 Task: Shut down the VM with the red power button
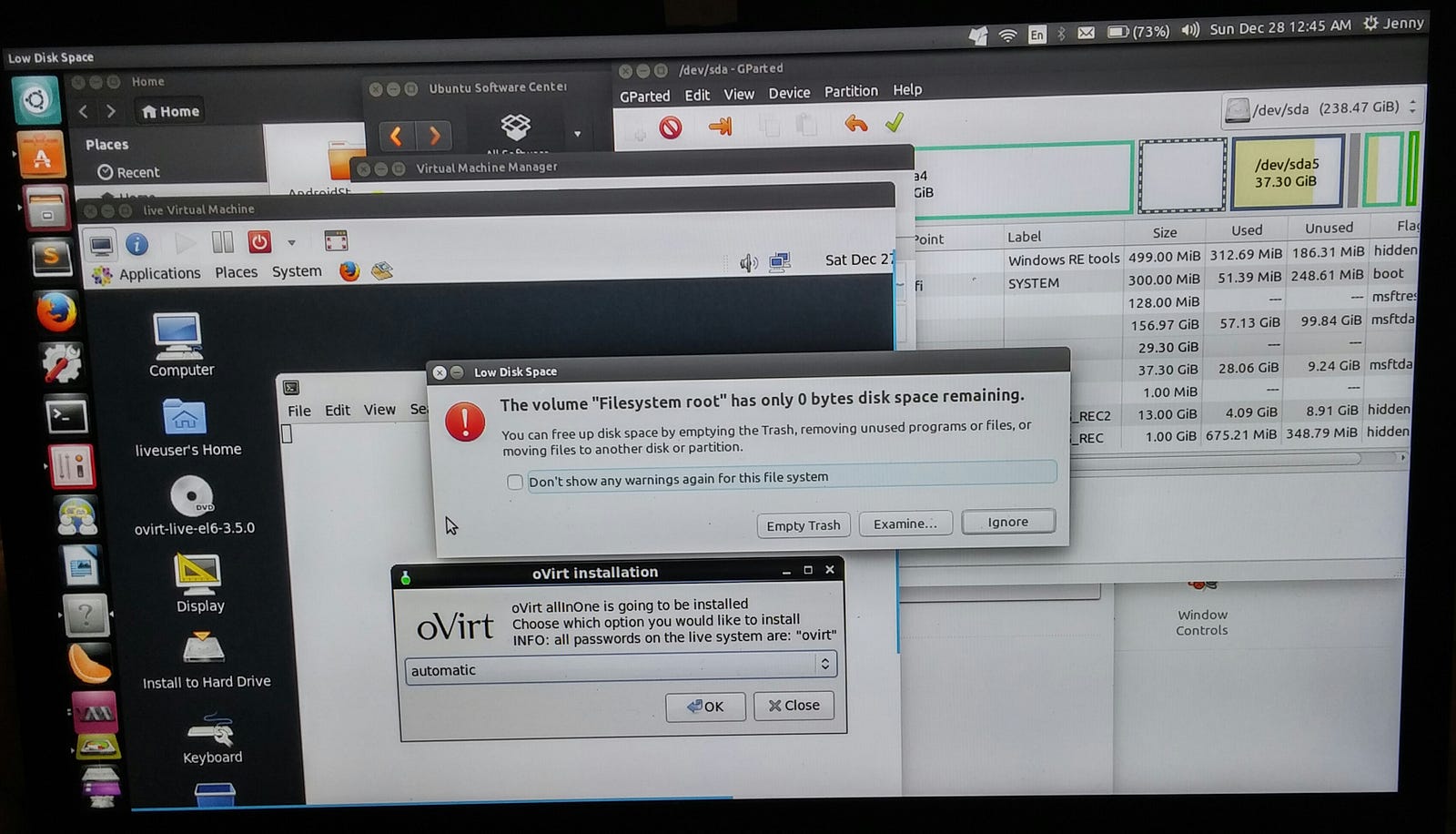pos(259,242)
